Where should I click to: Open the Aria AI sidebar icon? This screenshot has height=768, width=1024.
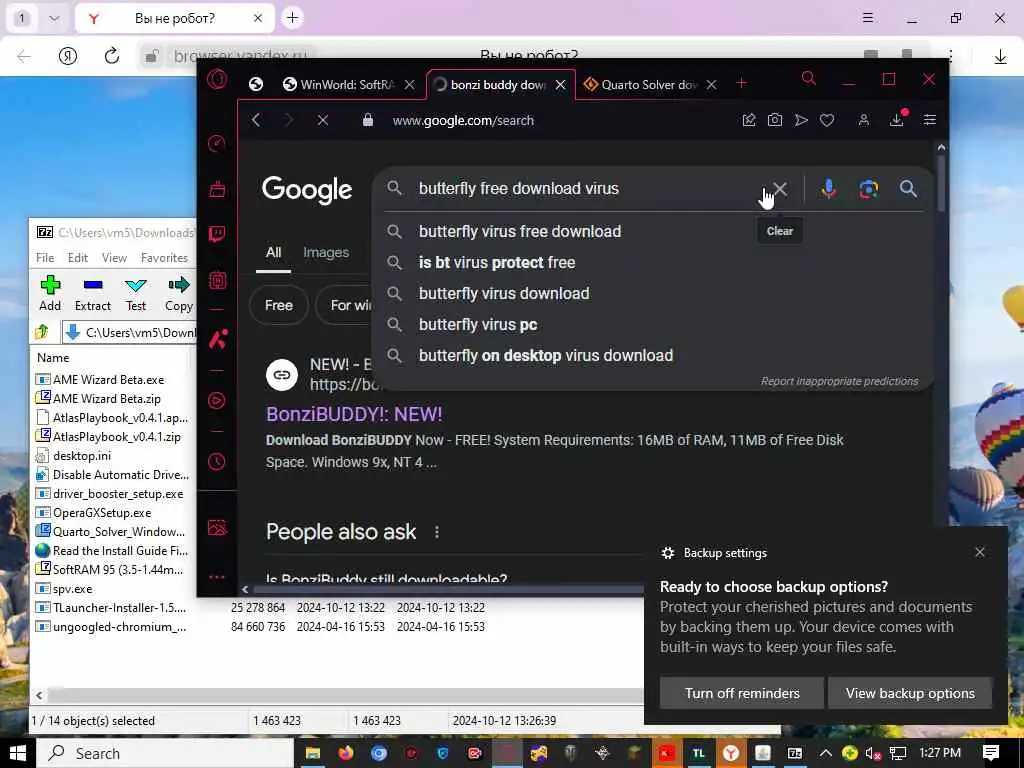[x=218, y=339]
